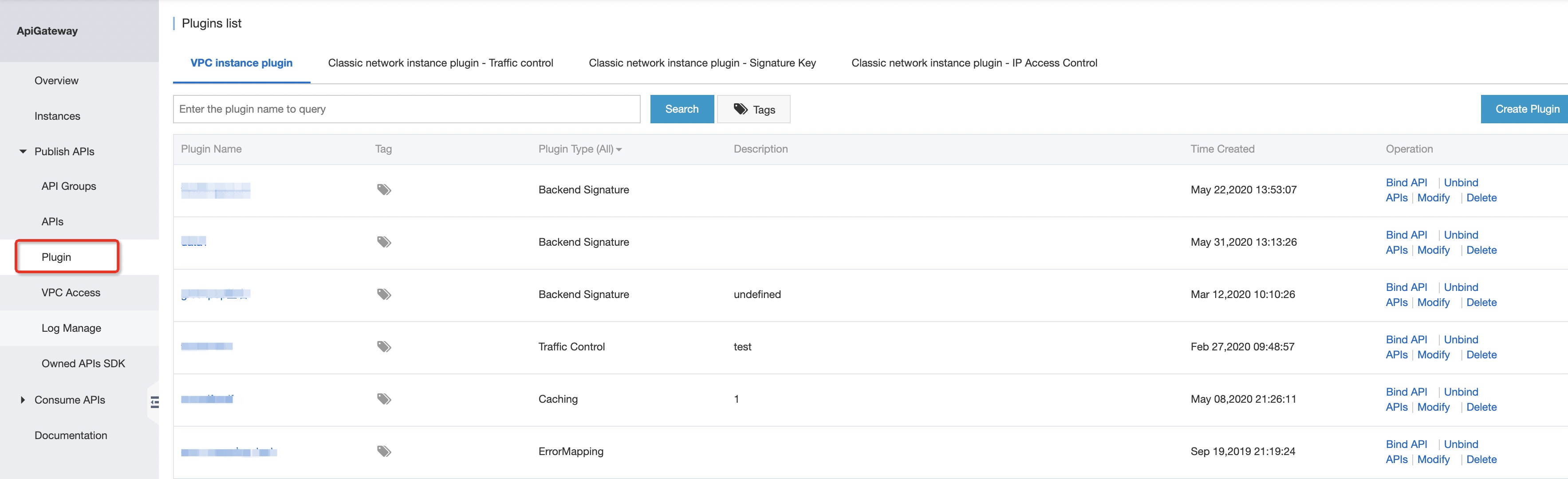1568x479 pixels.
Task: Click tag icon for May 31 plugin row
Action: pos(383,242)
